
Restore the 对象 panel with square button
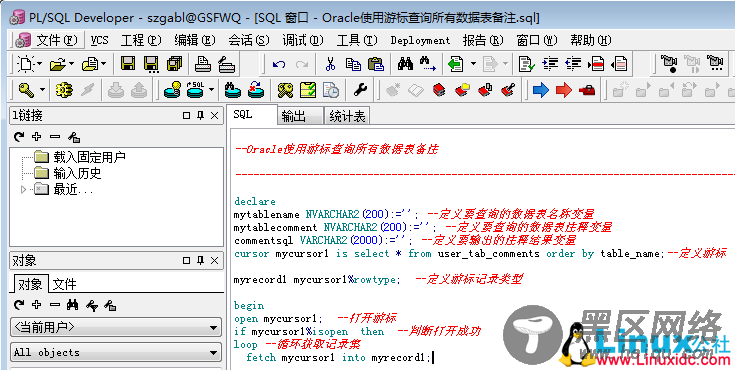coord(187,260)
